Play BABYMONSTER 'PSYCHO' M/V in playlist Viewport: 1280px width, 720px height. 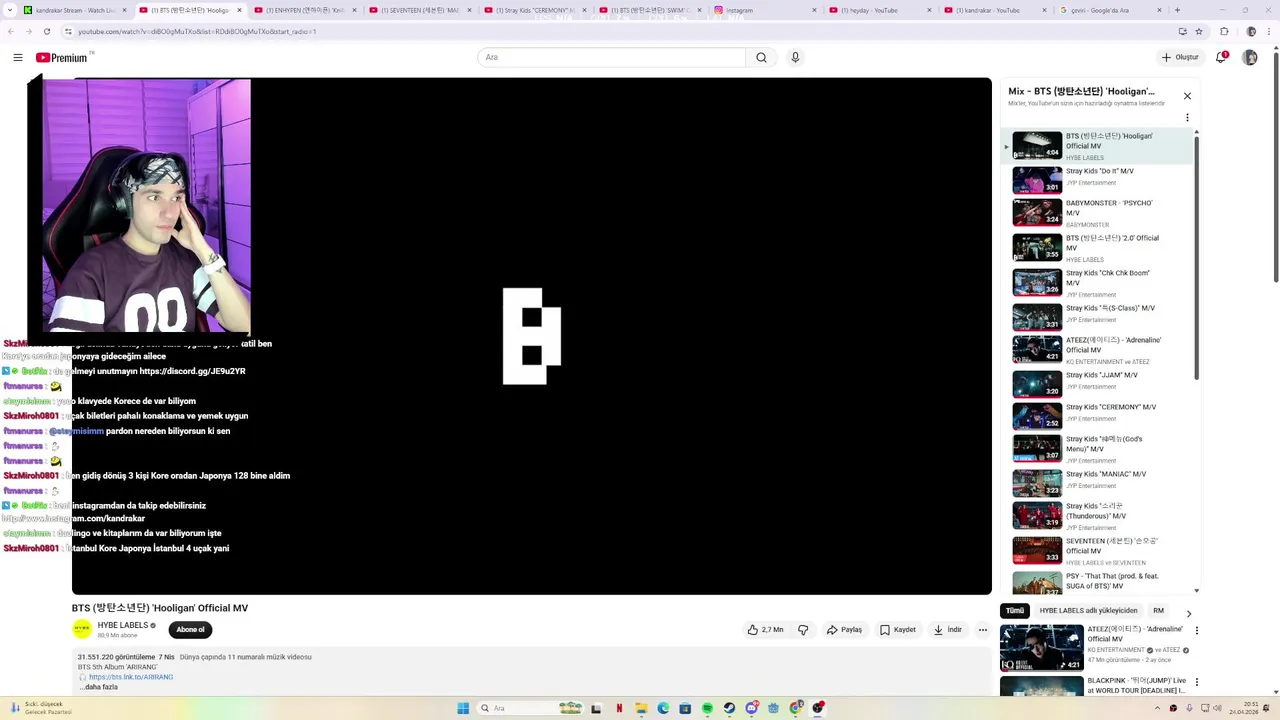pos(1098,213)
